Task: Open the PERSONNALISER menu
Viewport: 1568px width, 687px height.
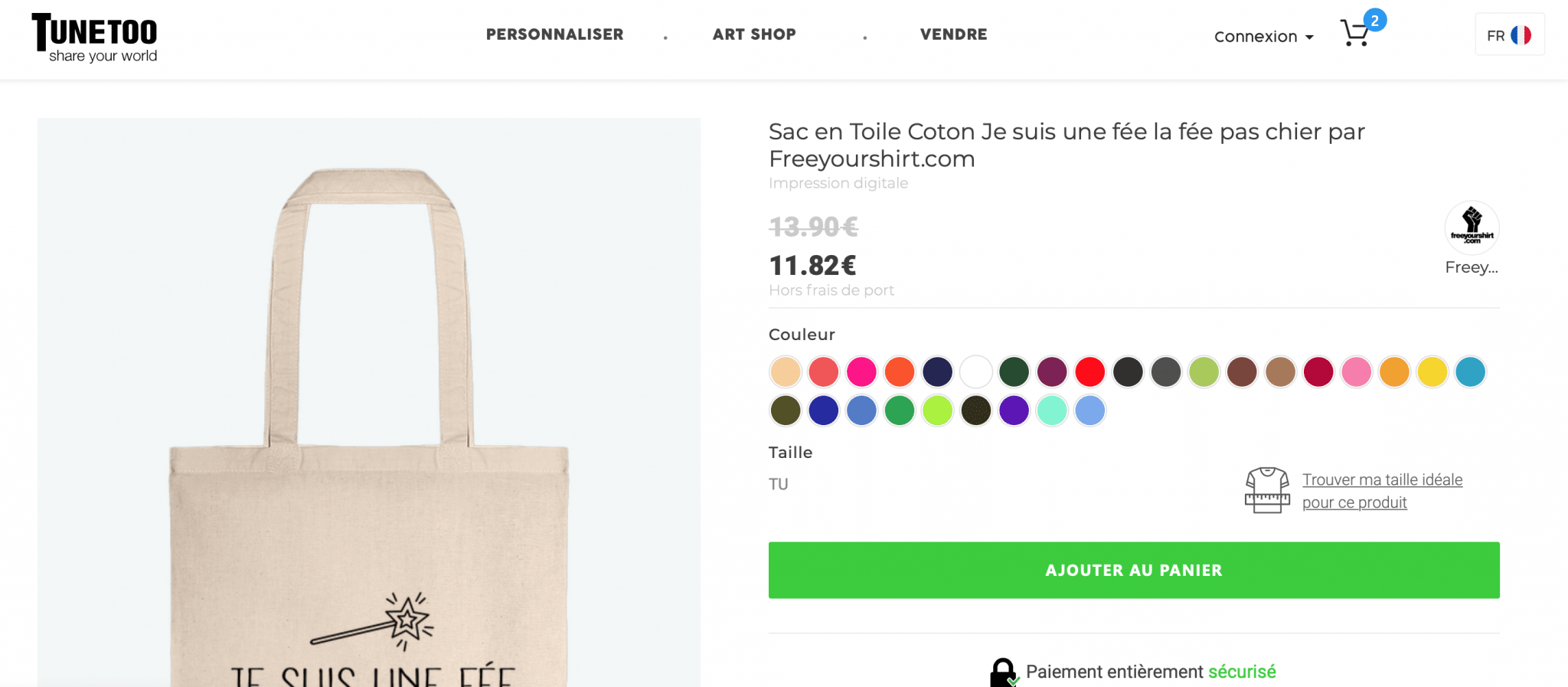Action: click(x=554, y=34)
